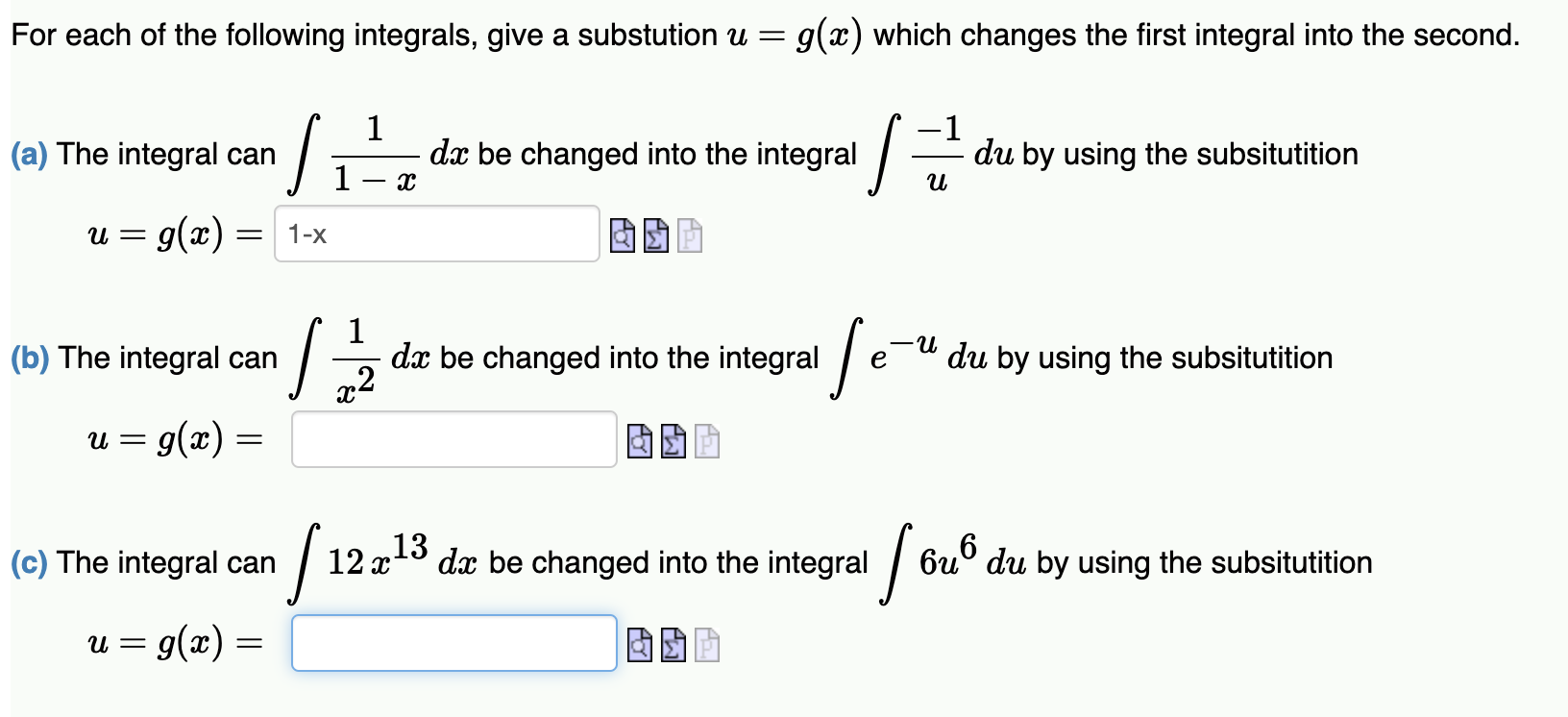Open the Σ equation editor for part (c)

click(x=673, y=644)
